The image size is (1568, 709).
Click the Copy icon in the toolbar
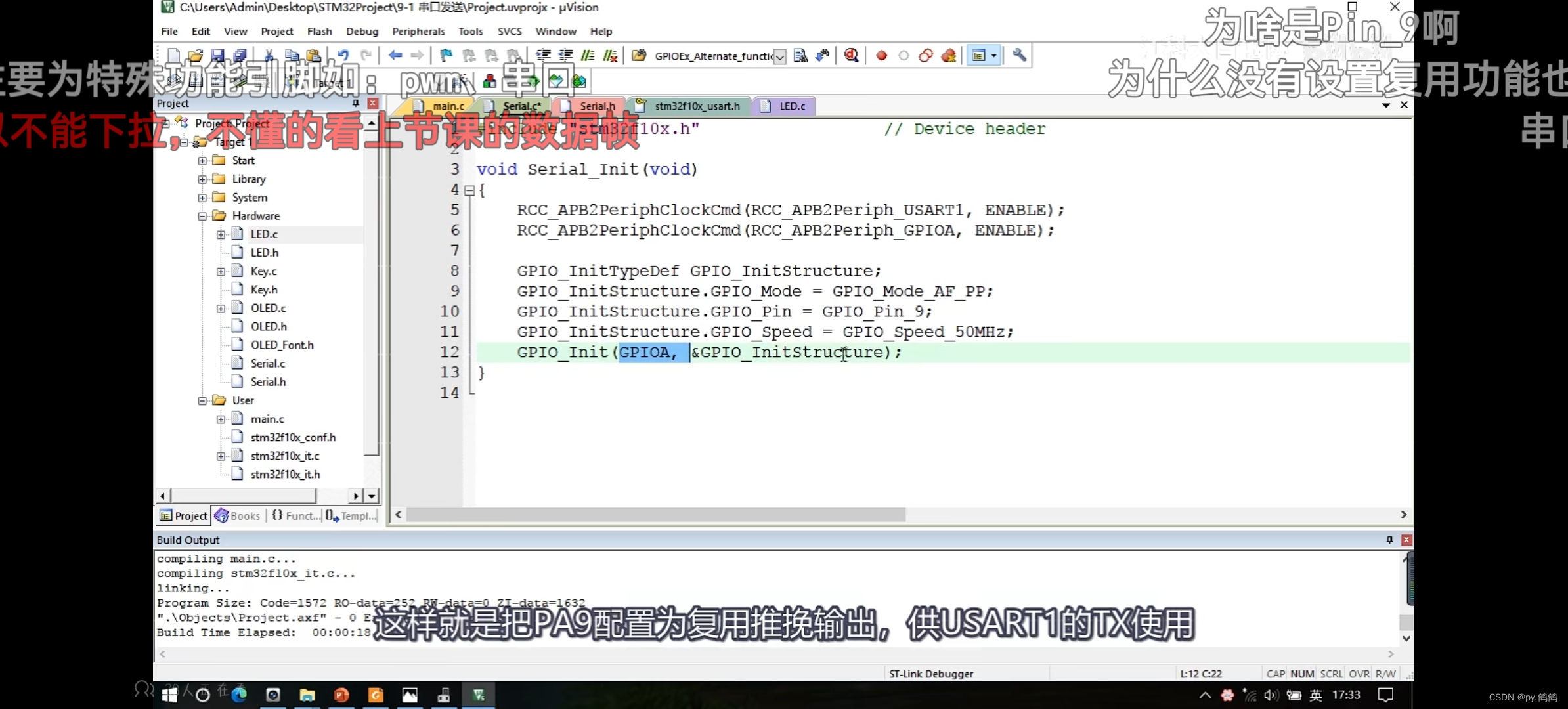click(x=292, y=56)
